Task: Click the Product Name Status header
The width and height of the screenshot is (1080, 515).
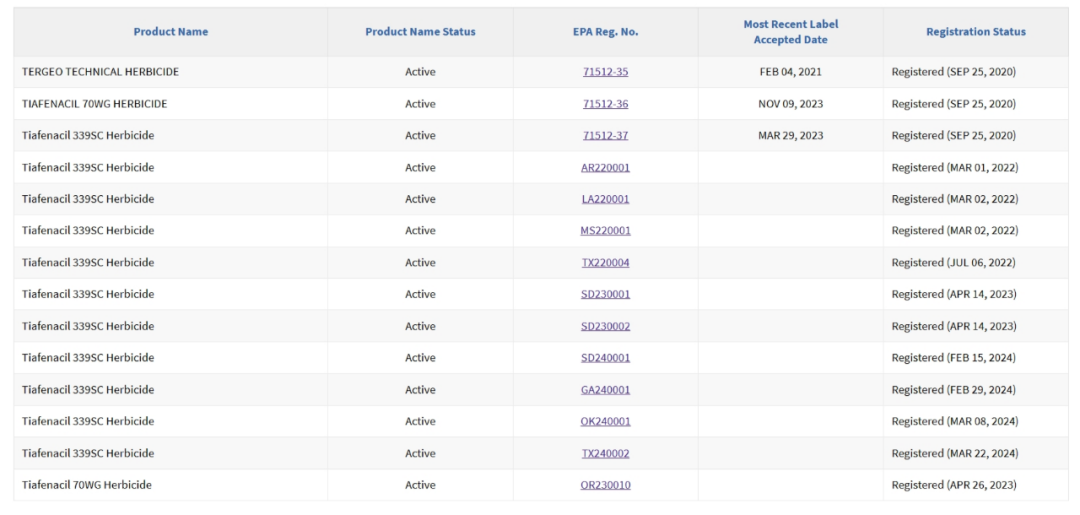Action: point(420,32)
